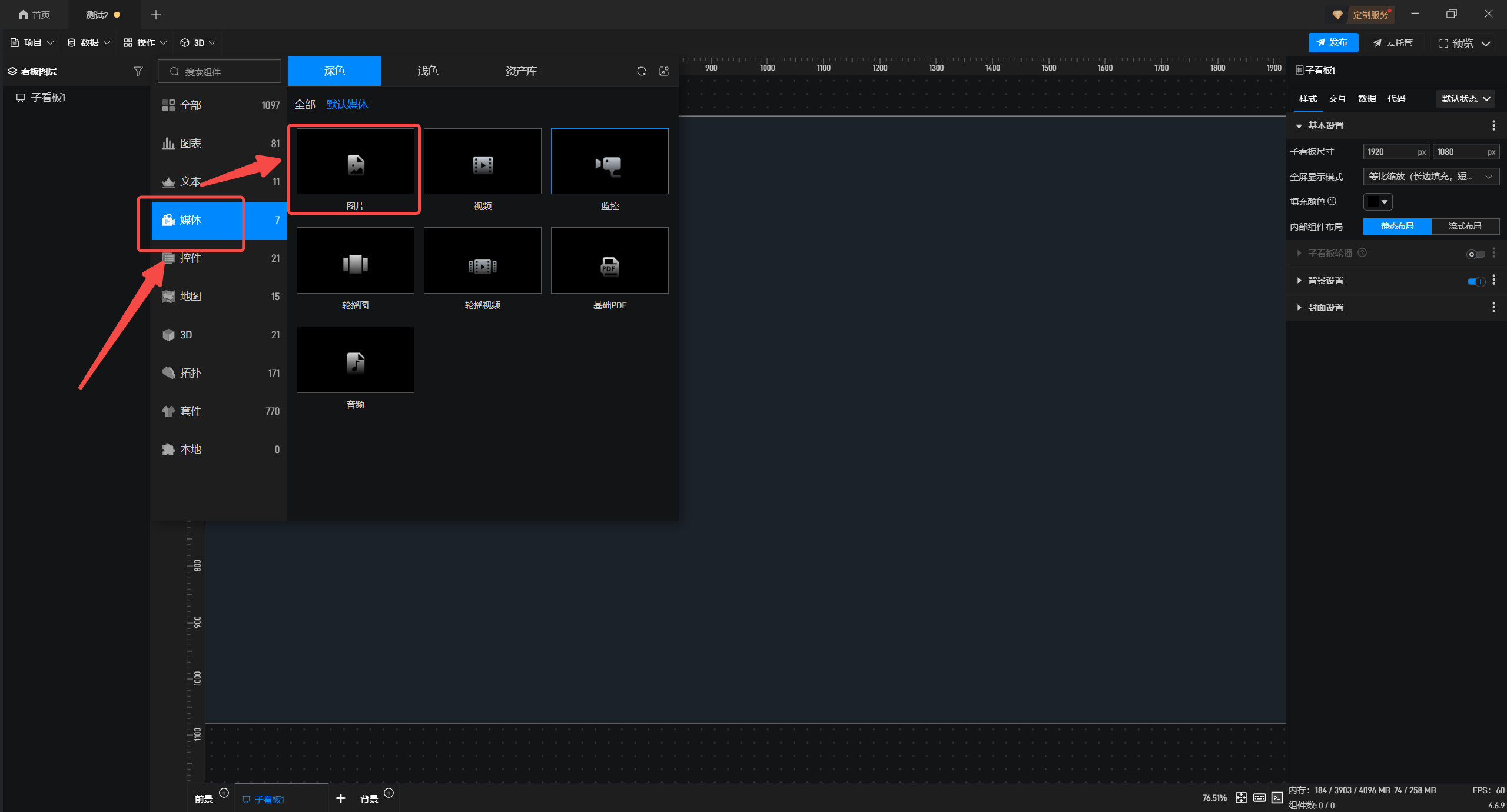This screenshot has width=1507, height=812.
Task: Click the refresh icon in component panel
Action: [x=642, y=71]
